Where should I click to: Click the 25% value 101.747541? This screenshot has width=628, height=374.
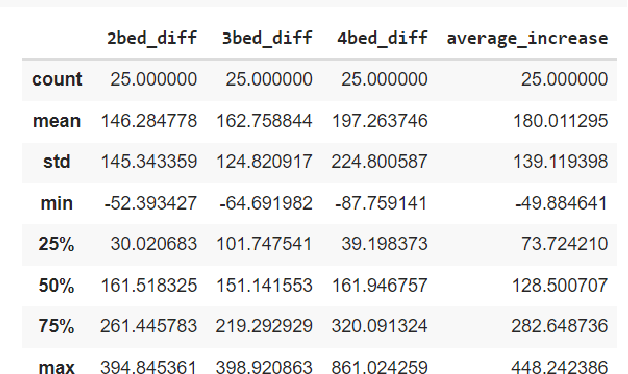264,244
